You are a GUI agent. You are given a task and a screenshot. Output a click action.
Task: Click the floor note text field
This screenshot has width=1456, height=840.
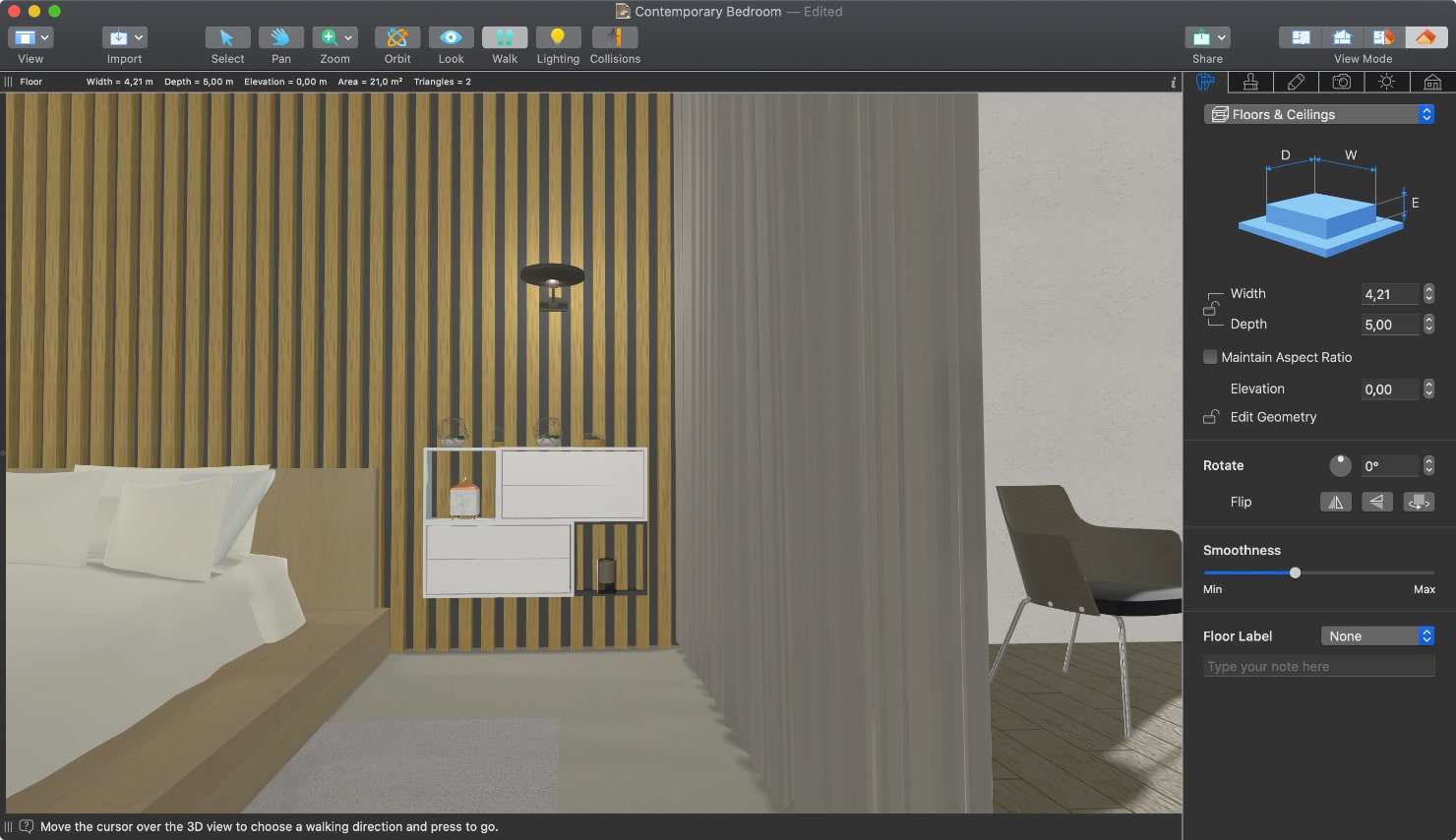(1318, 666)
